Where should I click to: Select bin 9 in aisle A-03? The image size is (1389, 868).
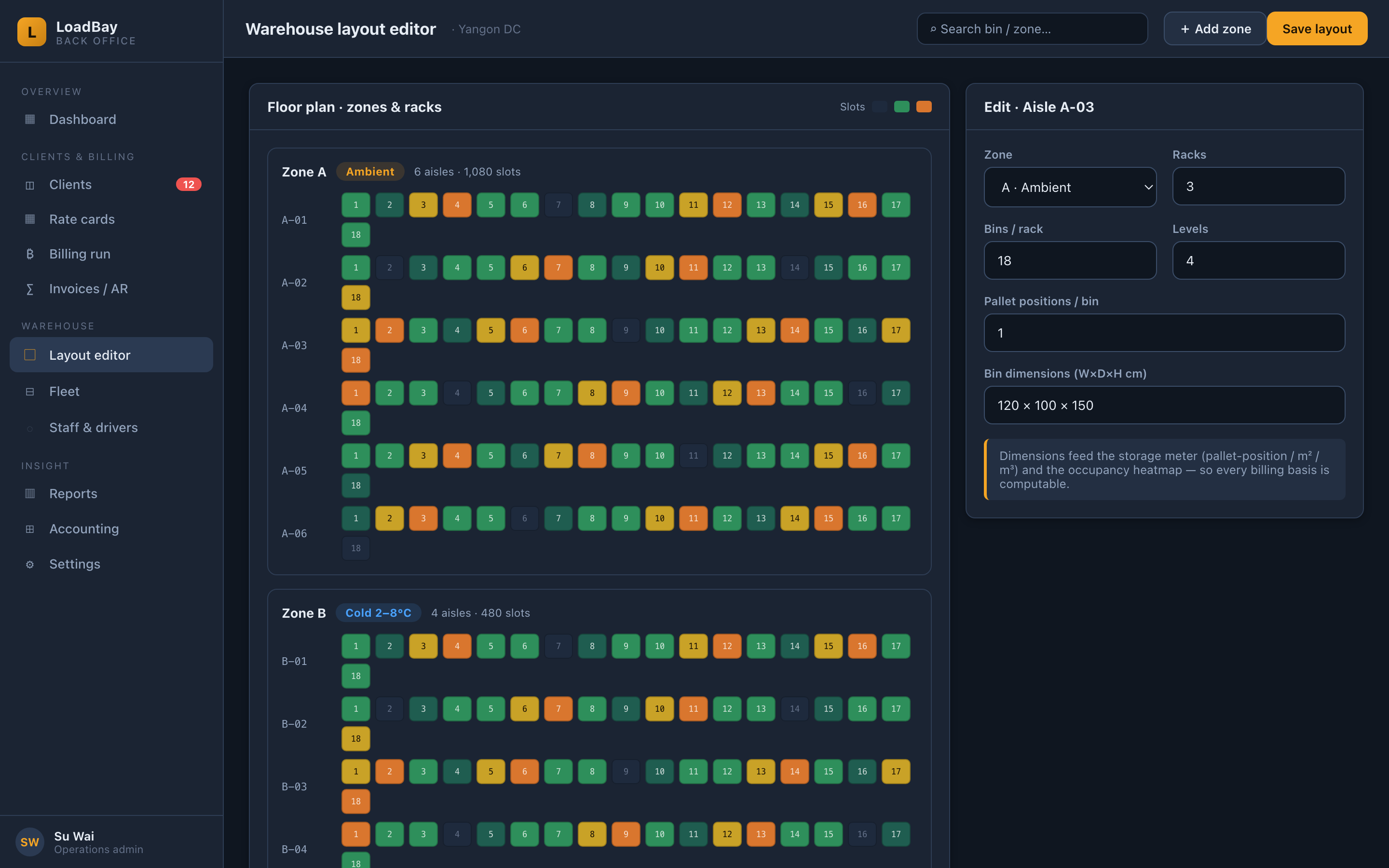click(626, 330)
